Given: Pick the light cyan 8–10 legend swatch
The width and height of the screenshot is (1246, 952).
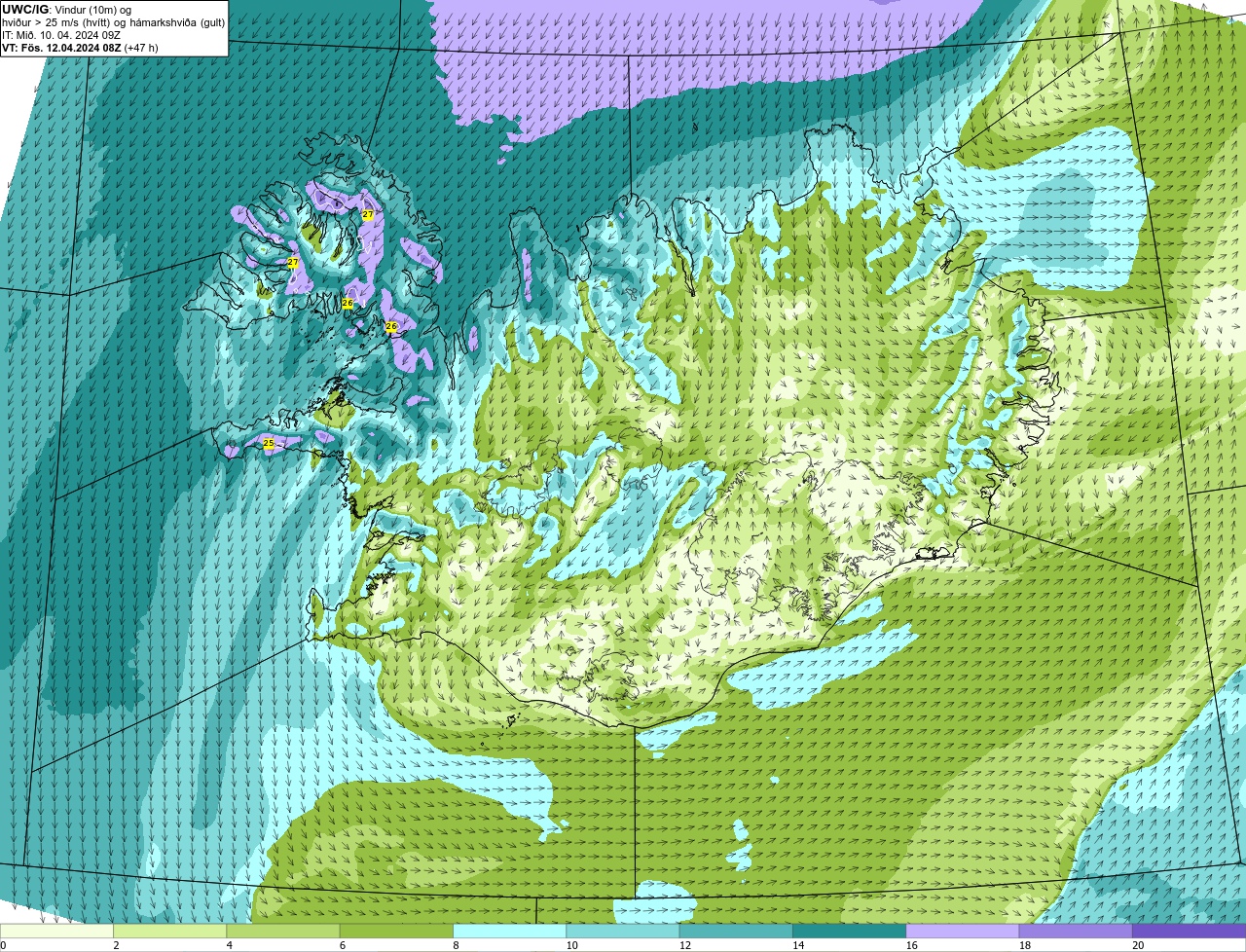Looking at the screenshot, I should (x=510, y=931).
